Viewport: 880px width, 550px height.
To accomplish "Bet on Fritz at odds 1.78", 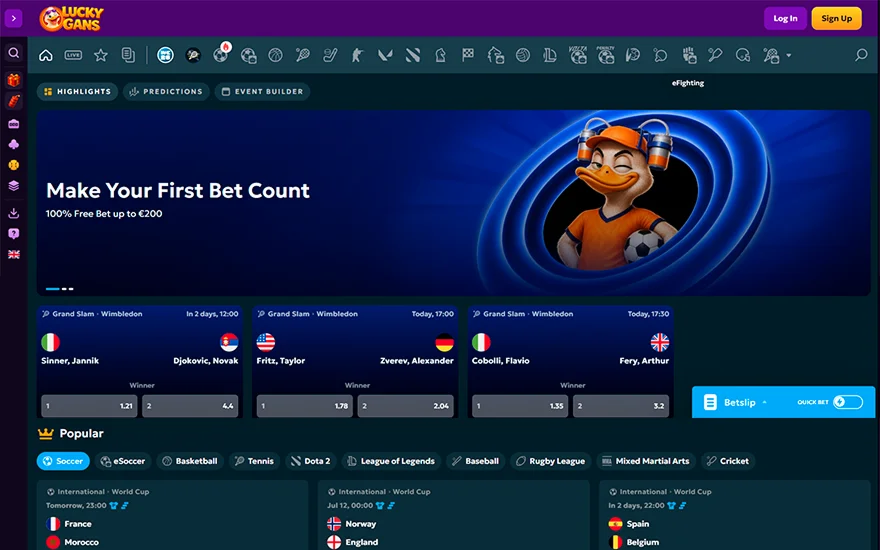I will pos(305,406).
